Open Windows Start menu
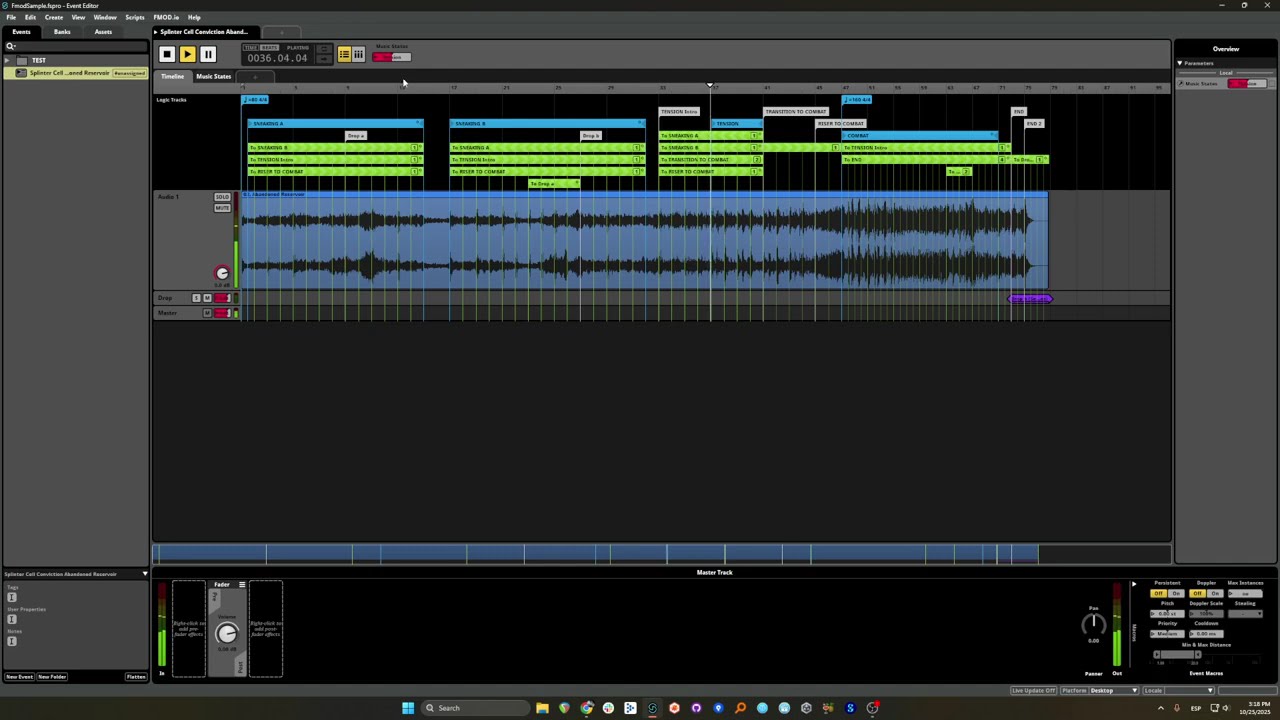1280x720 pixels. 408,708
